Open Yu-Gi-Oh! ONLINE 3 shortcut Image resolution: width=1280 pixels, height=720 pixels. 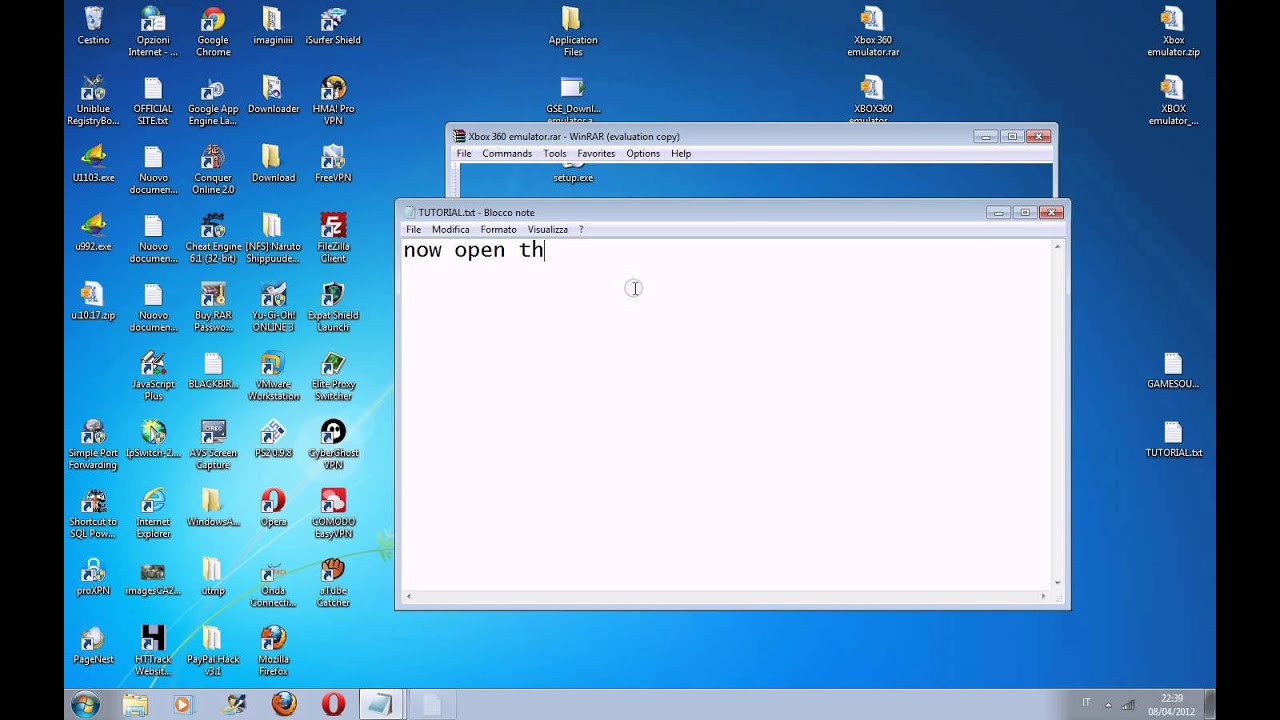click(273, 308)
